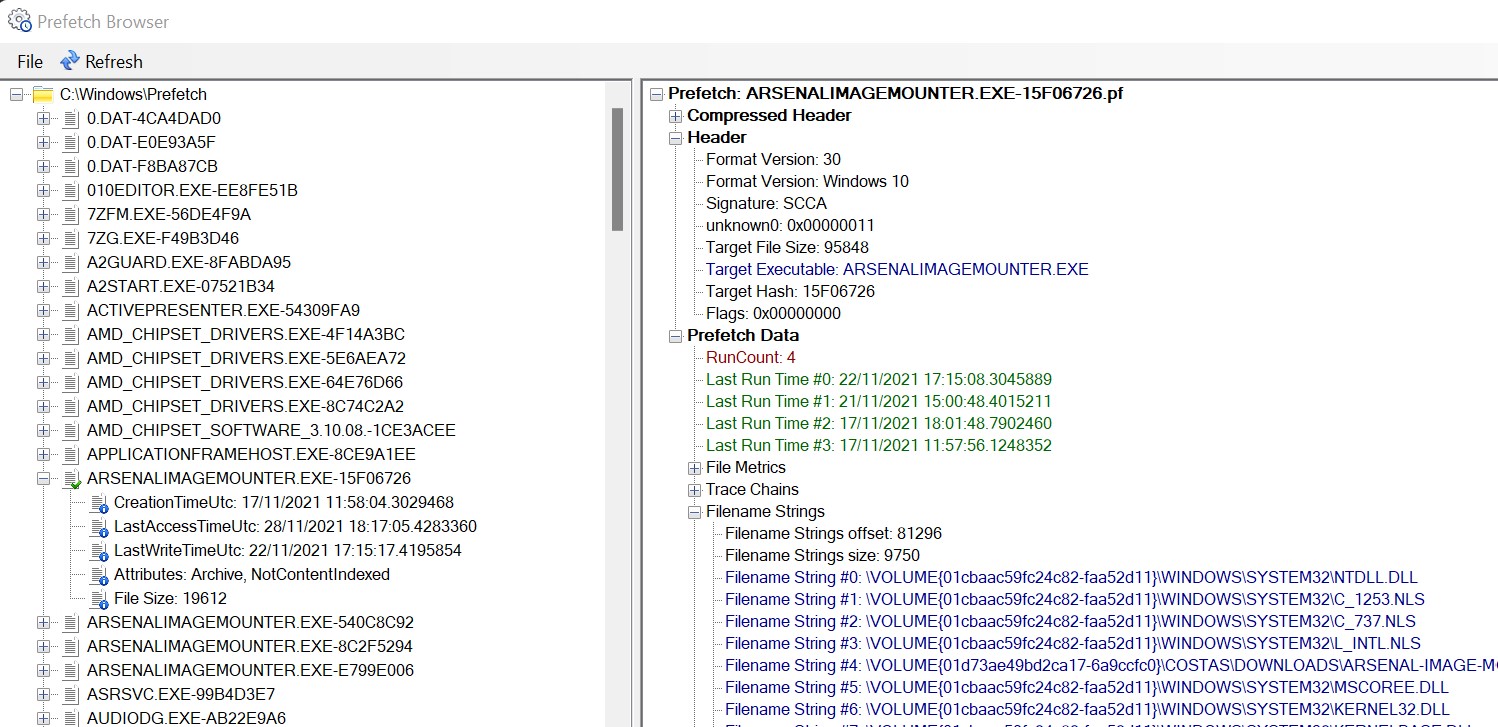Viewport: 1498px width, 727px height.
Task: Expand the Trace Chains node
Action: (x=695, y=489)
